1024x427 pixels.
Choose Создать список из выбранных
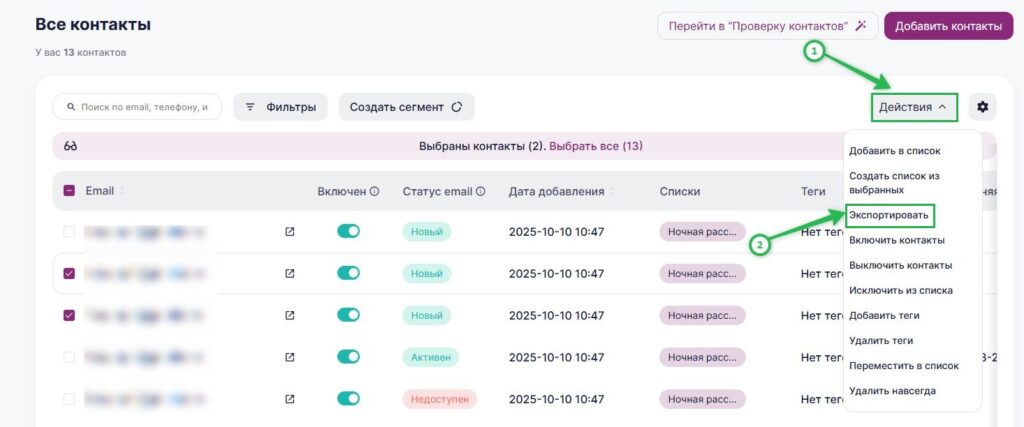click(x=894, y=183)
